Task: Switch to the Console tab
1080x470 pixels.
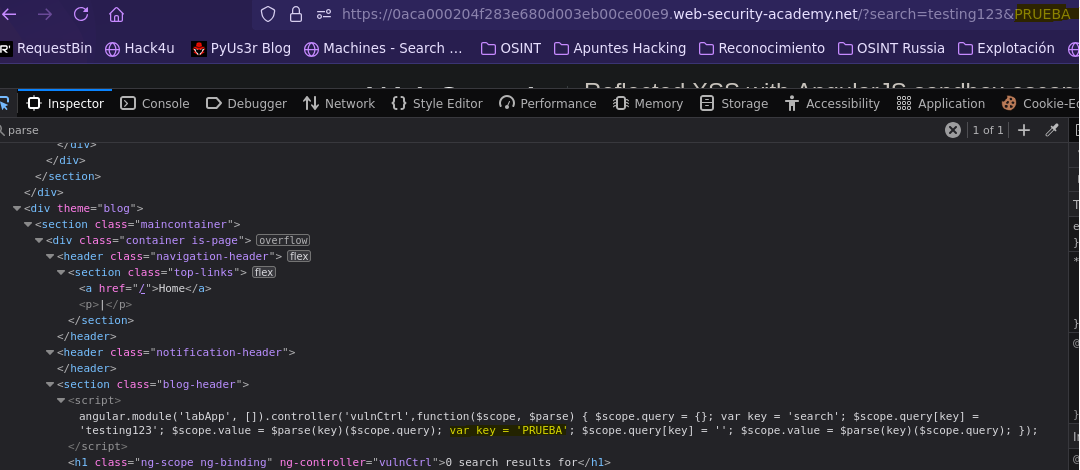Action: (x=154, y=103)
